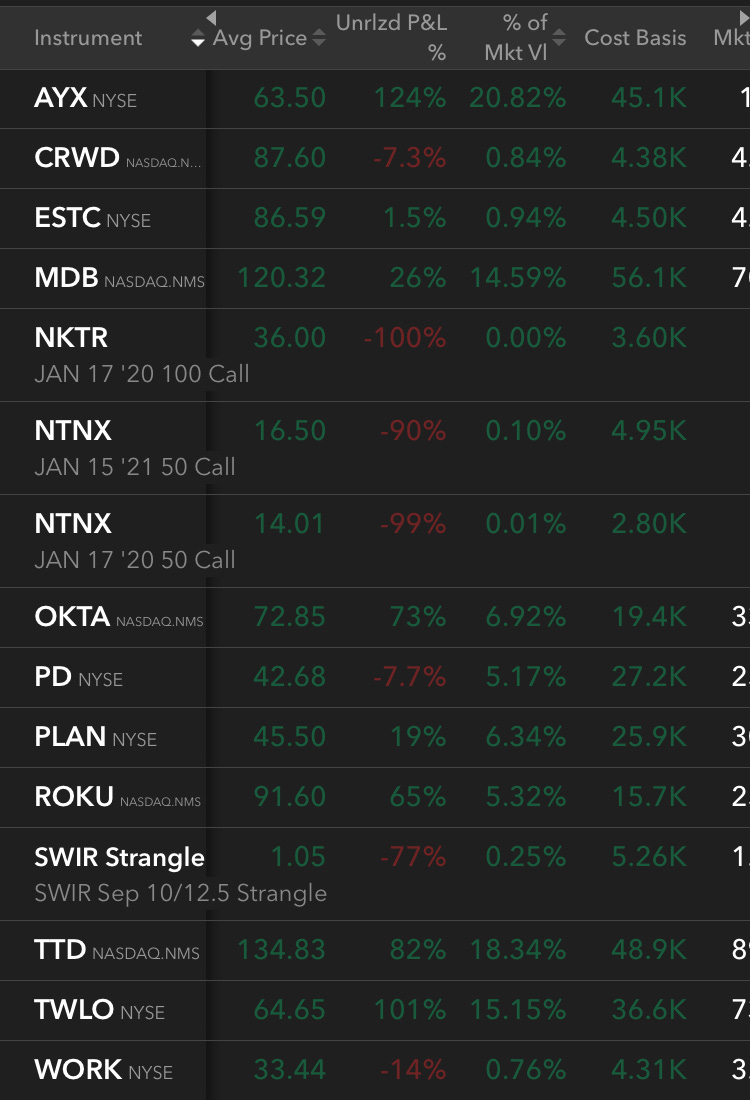Viewport: 750px width, 1100px height.
Task: Open NTNX JAN 15 '21 50 Call
Action: click(375, 448)
